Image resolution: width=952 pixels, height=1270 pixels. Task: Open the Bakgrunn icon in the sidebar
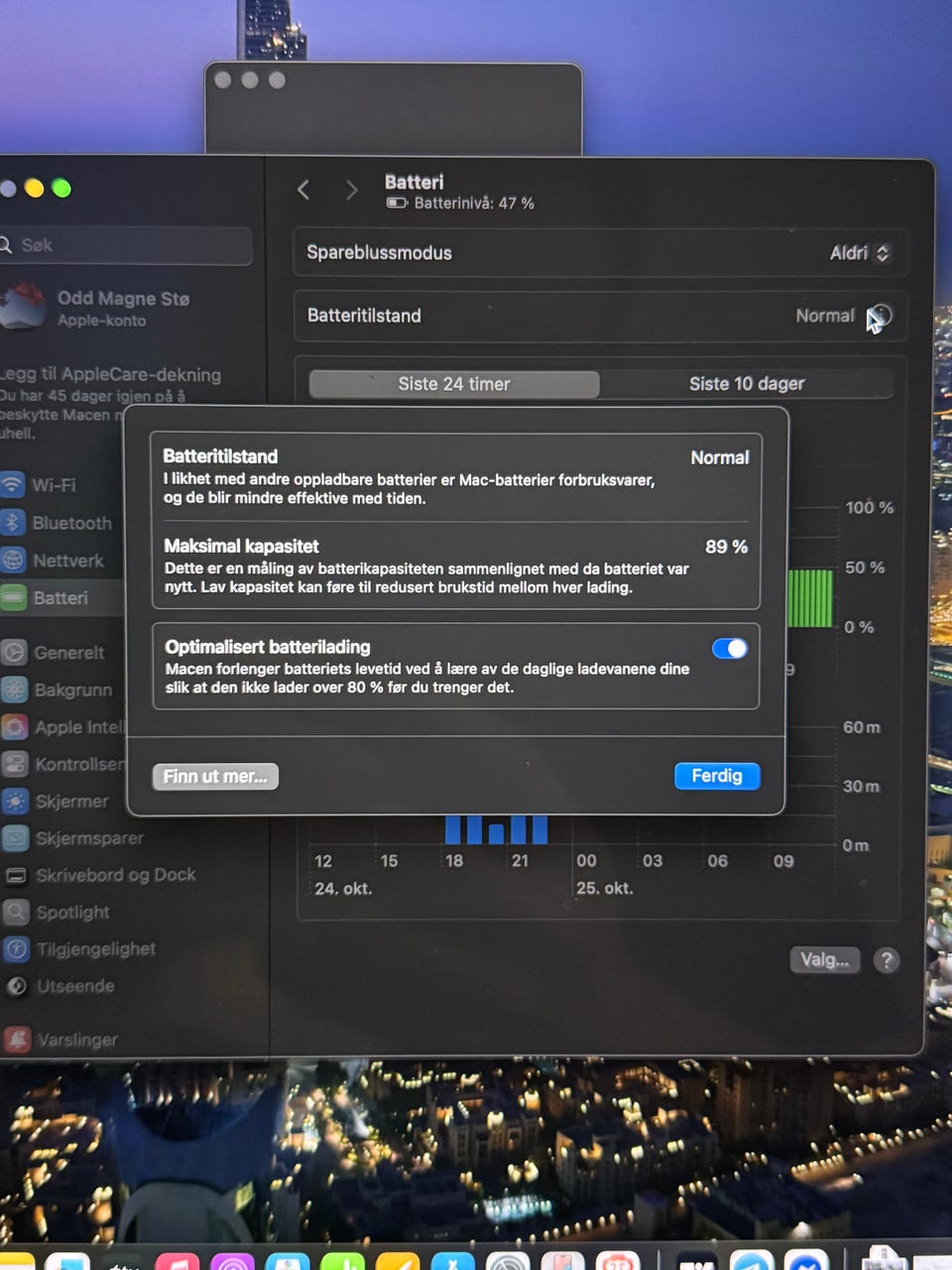click(x=15, y=690)
